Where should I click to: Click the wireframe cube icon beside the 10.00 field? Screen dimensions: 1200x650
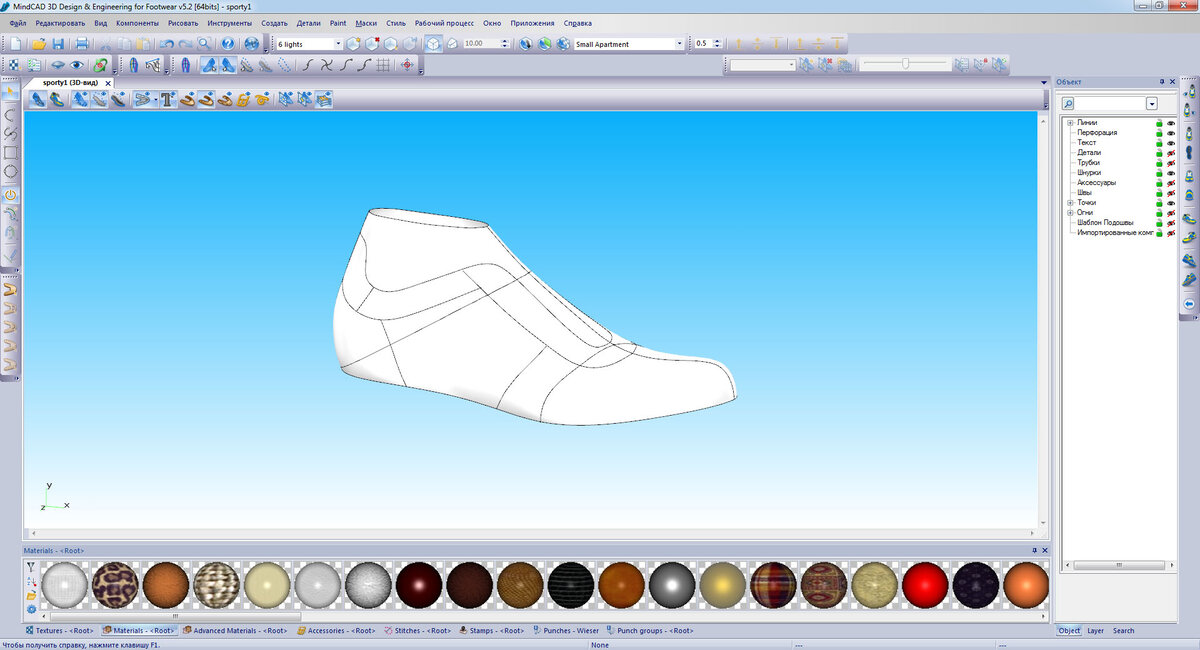[432, 44]
